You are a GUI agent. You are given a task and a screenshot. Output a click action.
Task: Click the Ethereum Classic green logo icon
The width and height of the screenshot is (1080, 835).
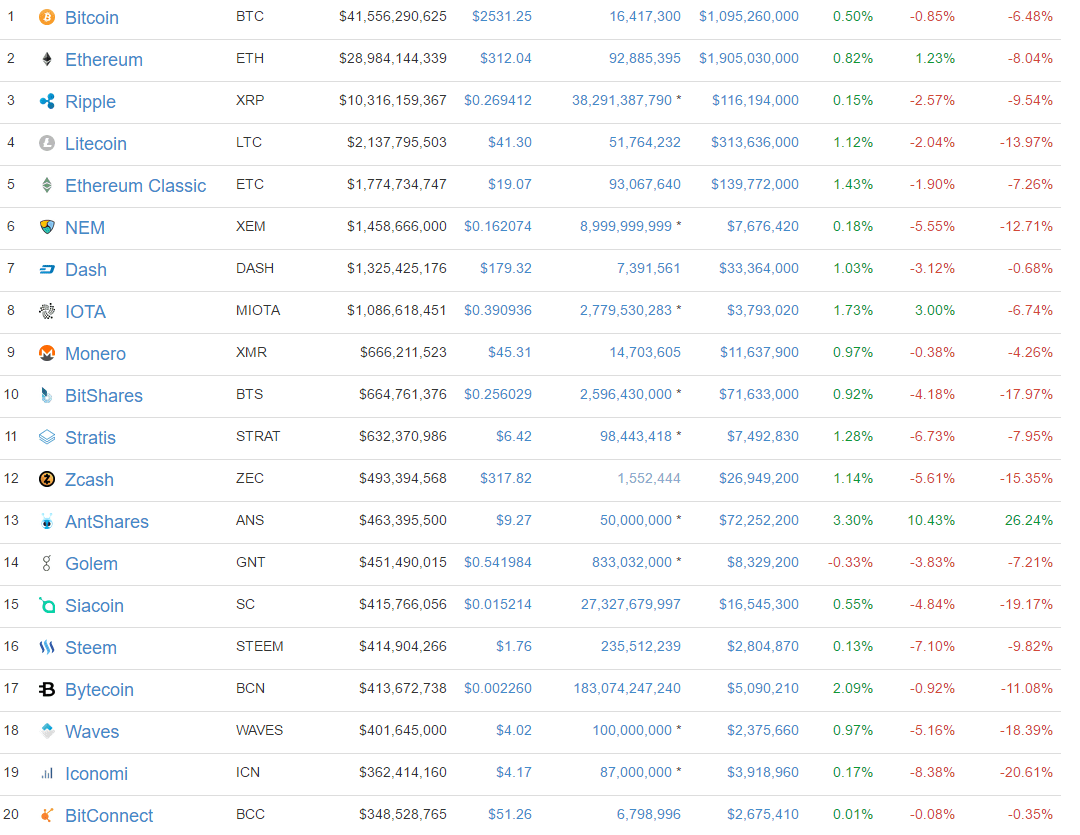(x=47, y=185)
